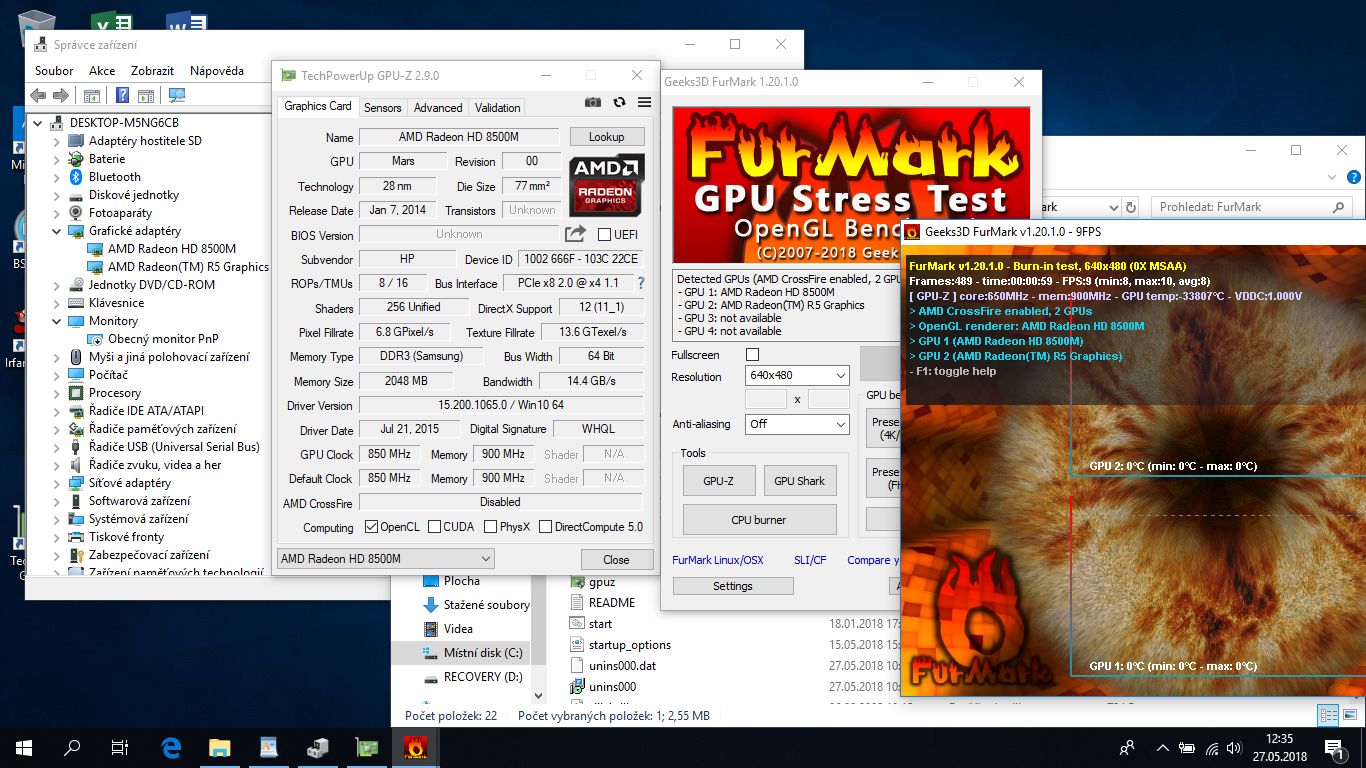Image resolution: width=1366 pixels, height=768 pixels.
Task: Toggle the DirectCompute 5.0 checkbox
Action: tap(545, 527)
